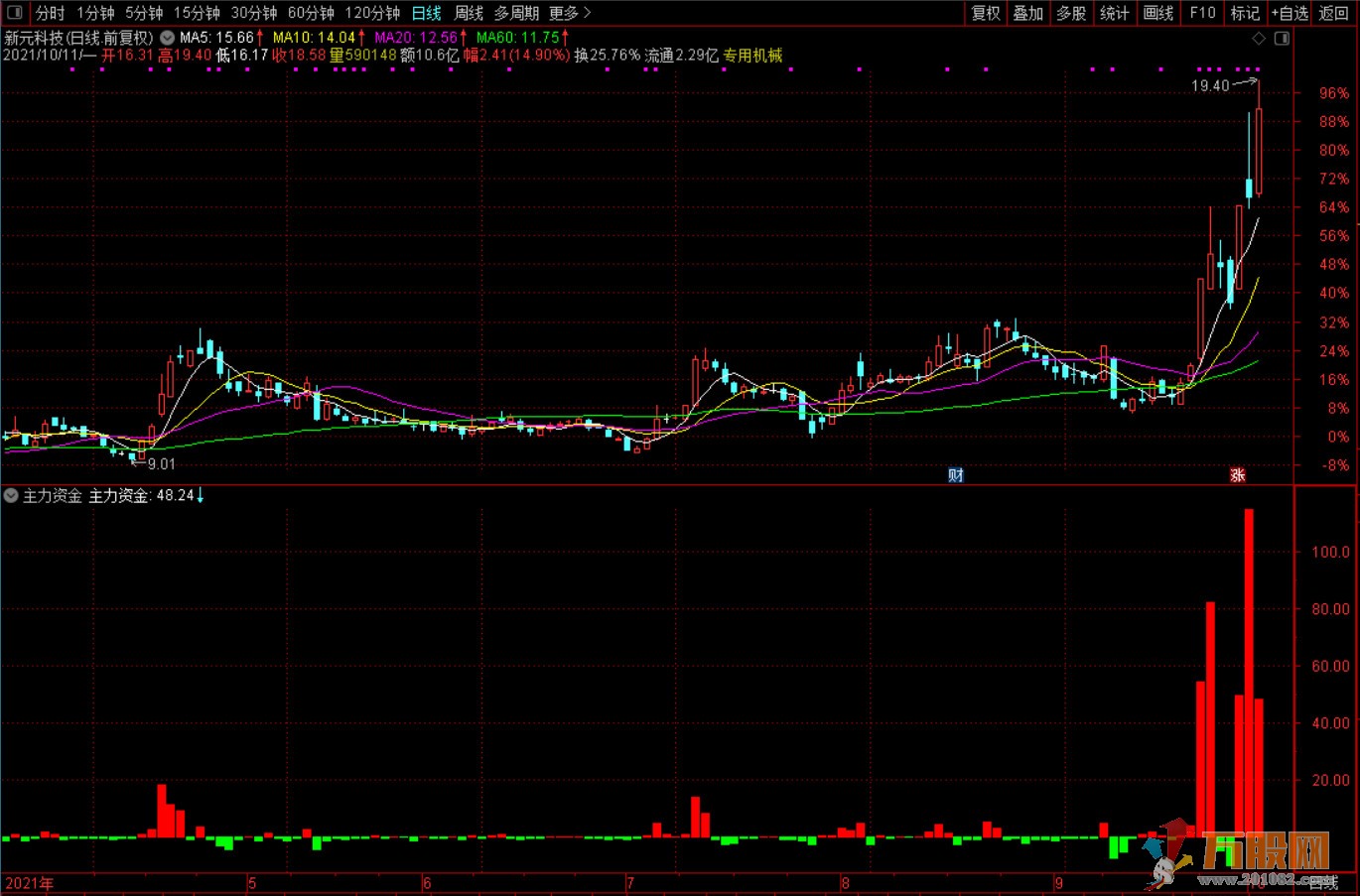Screen dimensions: 1360x896
Task: Select the 120分钟 period tab
Action: pos(372,13)
